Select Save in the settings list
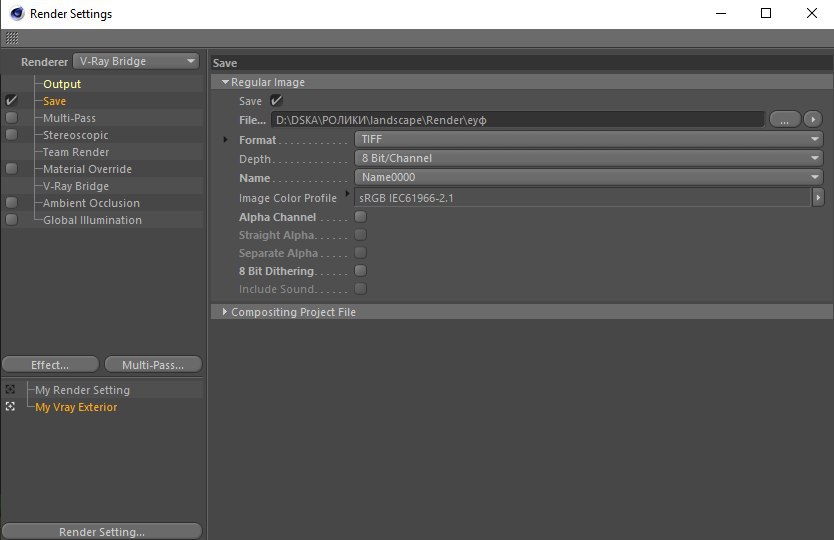The image size is (834, 540). [x=54, y=101]
